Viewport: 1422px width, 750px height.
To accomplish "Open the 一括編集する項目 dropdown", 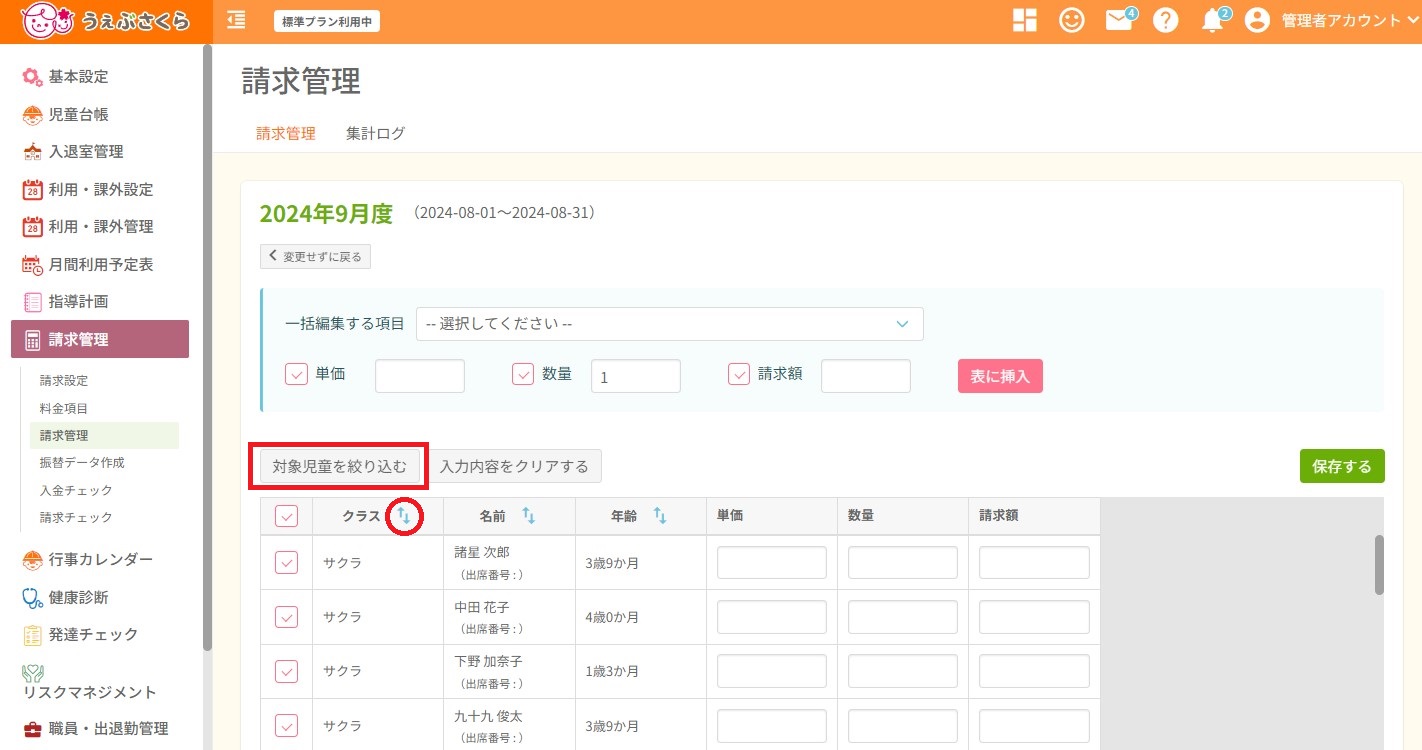I will pos(670,324).
